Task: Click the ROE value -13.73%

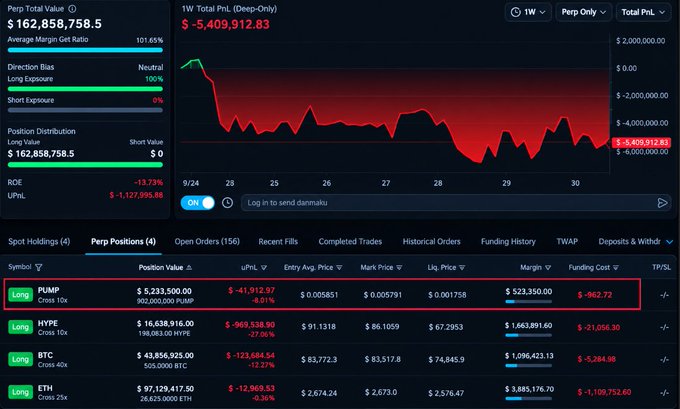Action: tap(148, 183)
